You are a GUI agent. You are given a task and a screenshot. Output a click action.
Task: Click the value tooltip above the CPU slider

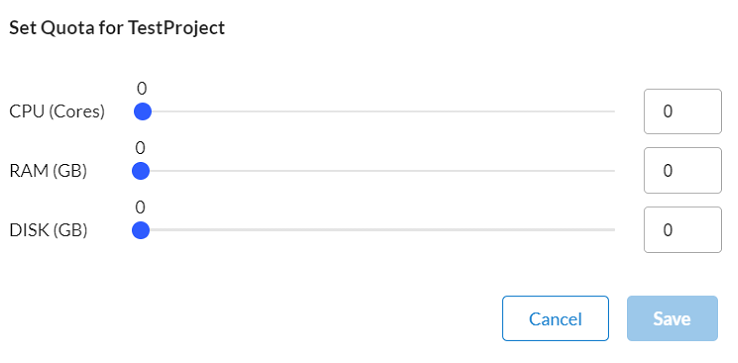(x=142, y=89)
